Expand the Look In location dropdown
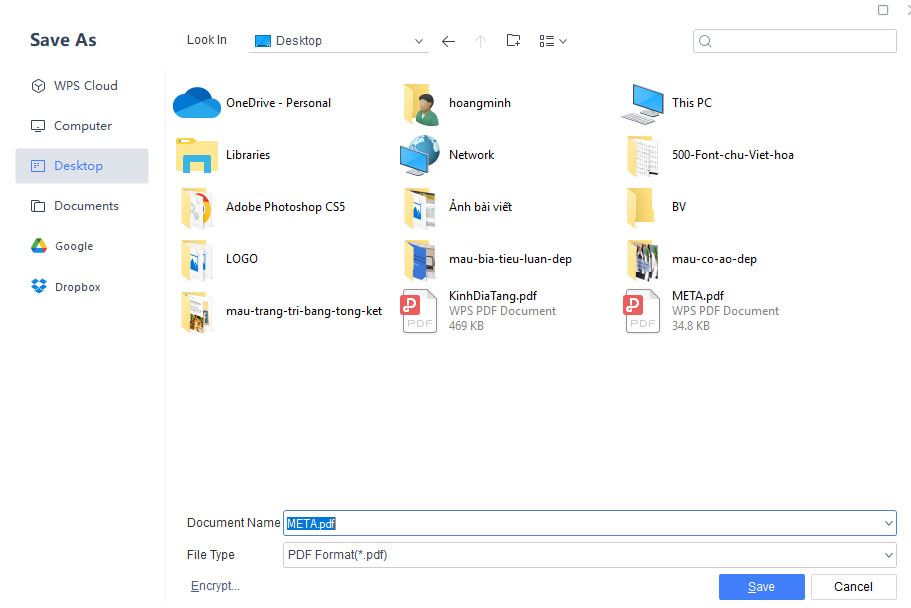 click(419, 41)
